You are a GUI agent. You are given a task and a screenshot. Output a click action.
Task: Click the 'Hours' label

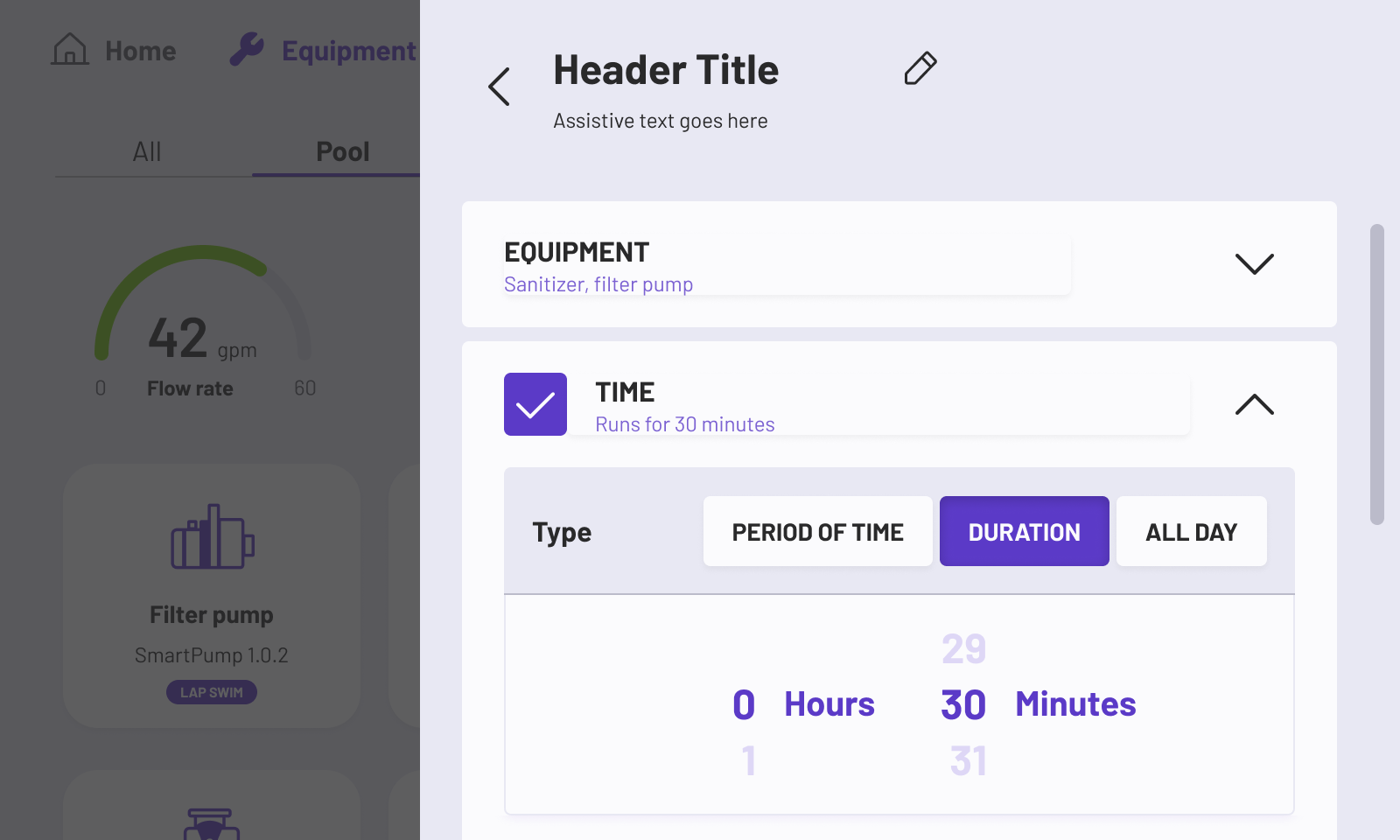coord(829,704)
